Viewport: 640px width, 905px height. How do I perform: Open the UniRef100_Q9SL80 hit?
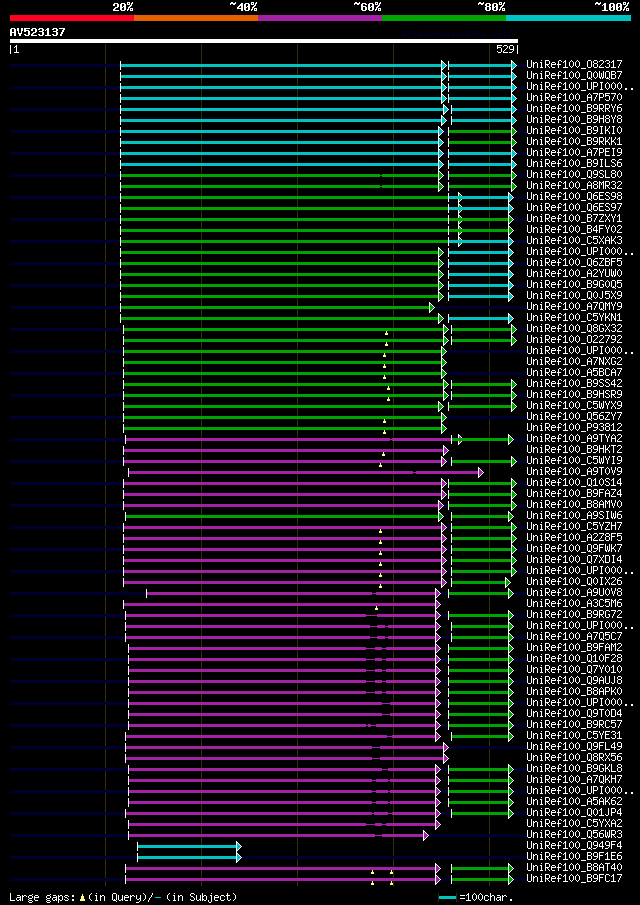(574, 174)
